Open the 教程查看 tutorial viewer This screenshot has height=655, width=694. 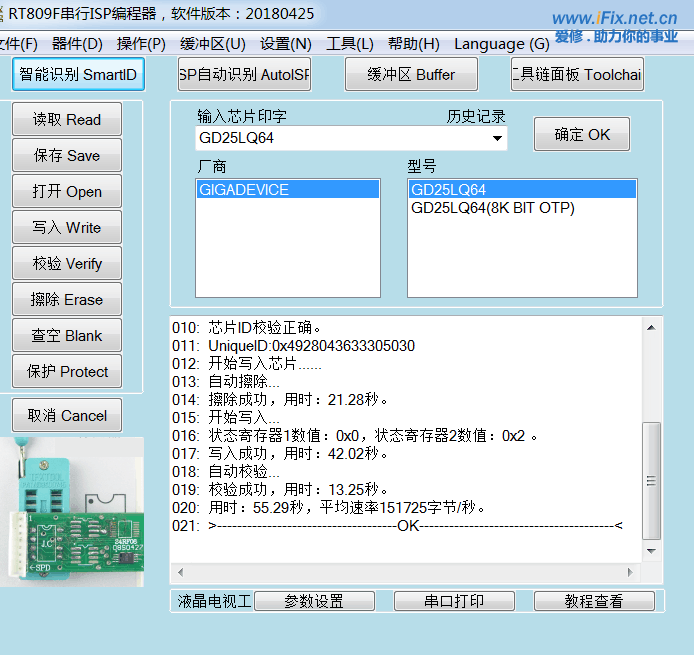click(594, 601)
